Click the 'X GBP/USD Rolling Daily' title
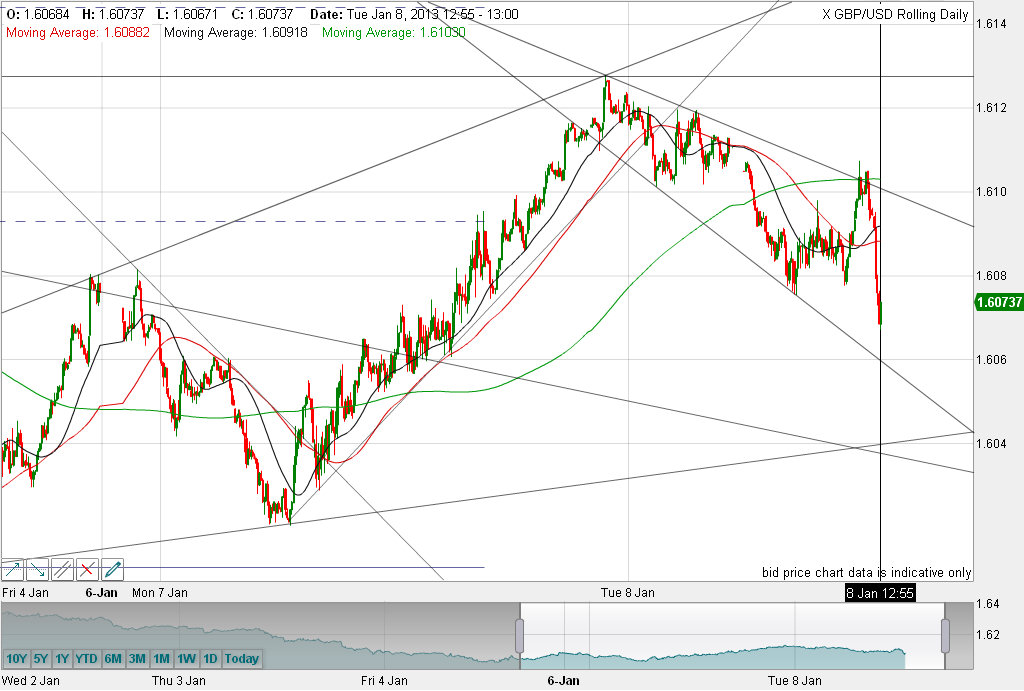 coord(895,14)
